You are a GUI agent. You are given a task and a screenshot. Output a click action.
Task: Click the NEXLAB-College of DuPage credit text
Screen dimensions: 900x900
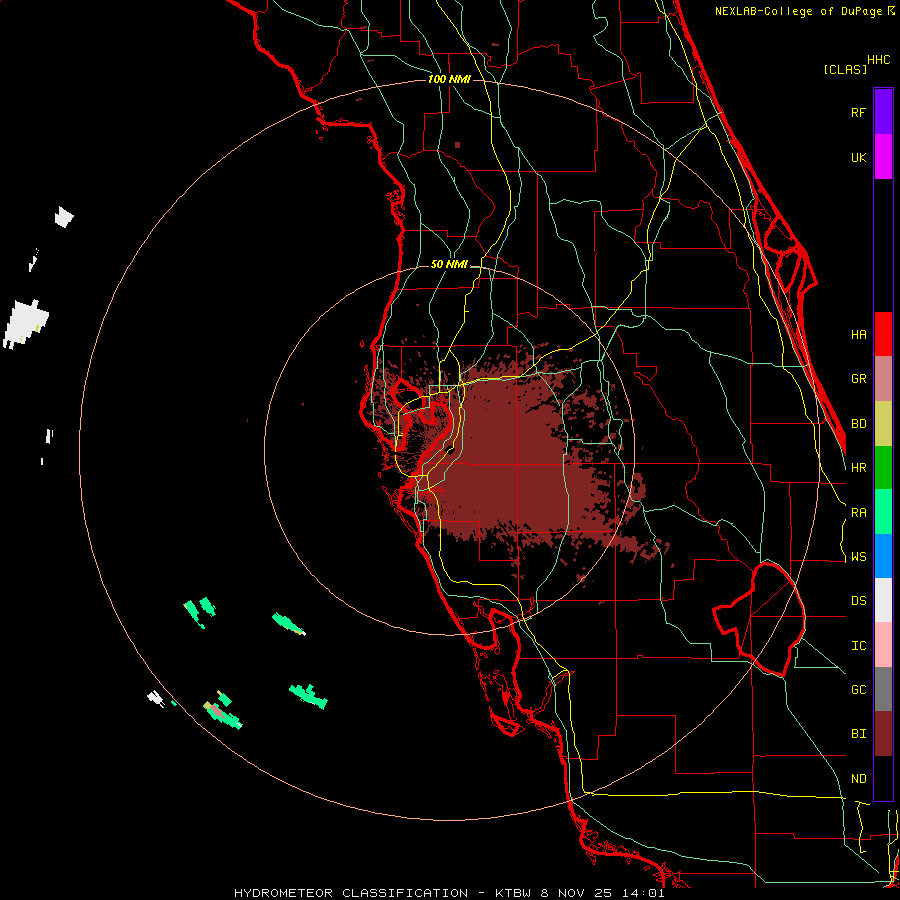tap(800, 11)
